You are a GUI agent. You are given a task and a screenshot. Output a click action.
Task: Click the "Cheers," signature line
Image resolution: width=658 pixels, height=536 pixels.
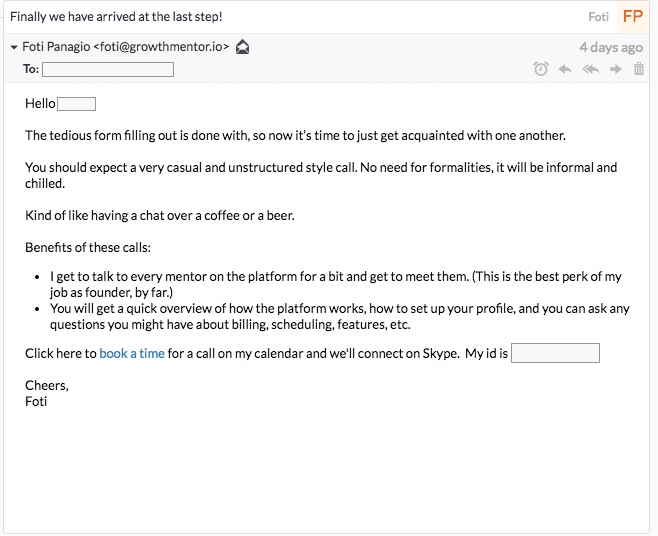coord(47,385)
